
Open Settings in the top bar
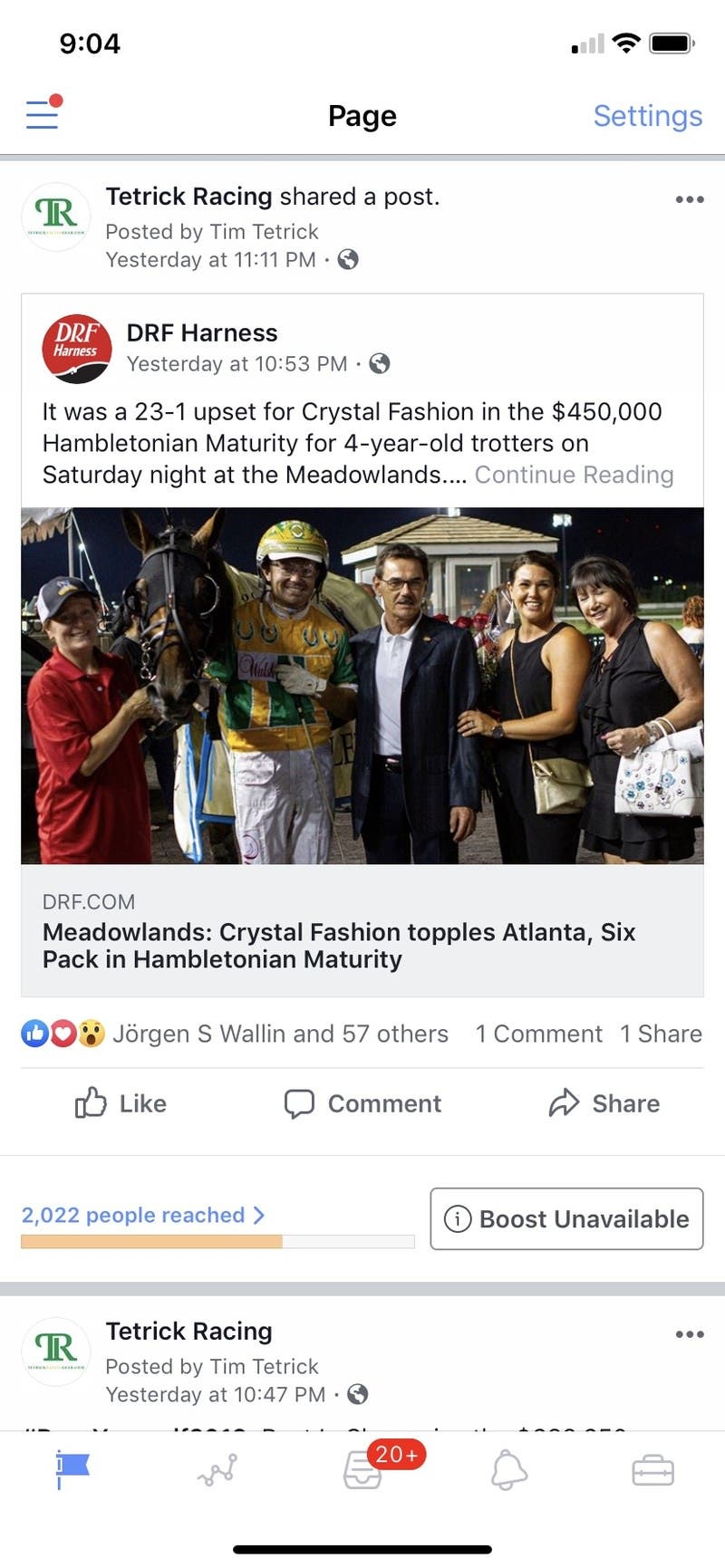coord(647,116)
